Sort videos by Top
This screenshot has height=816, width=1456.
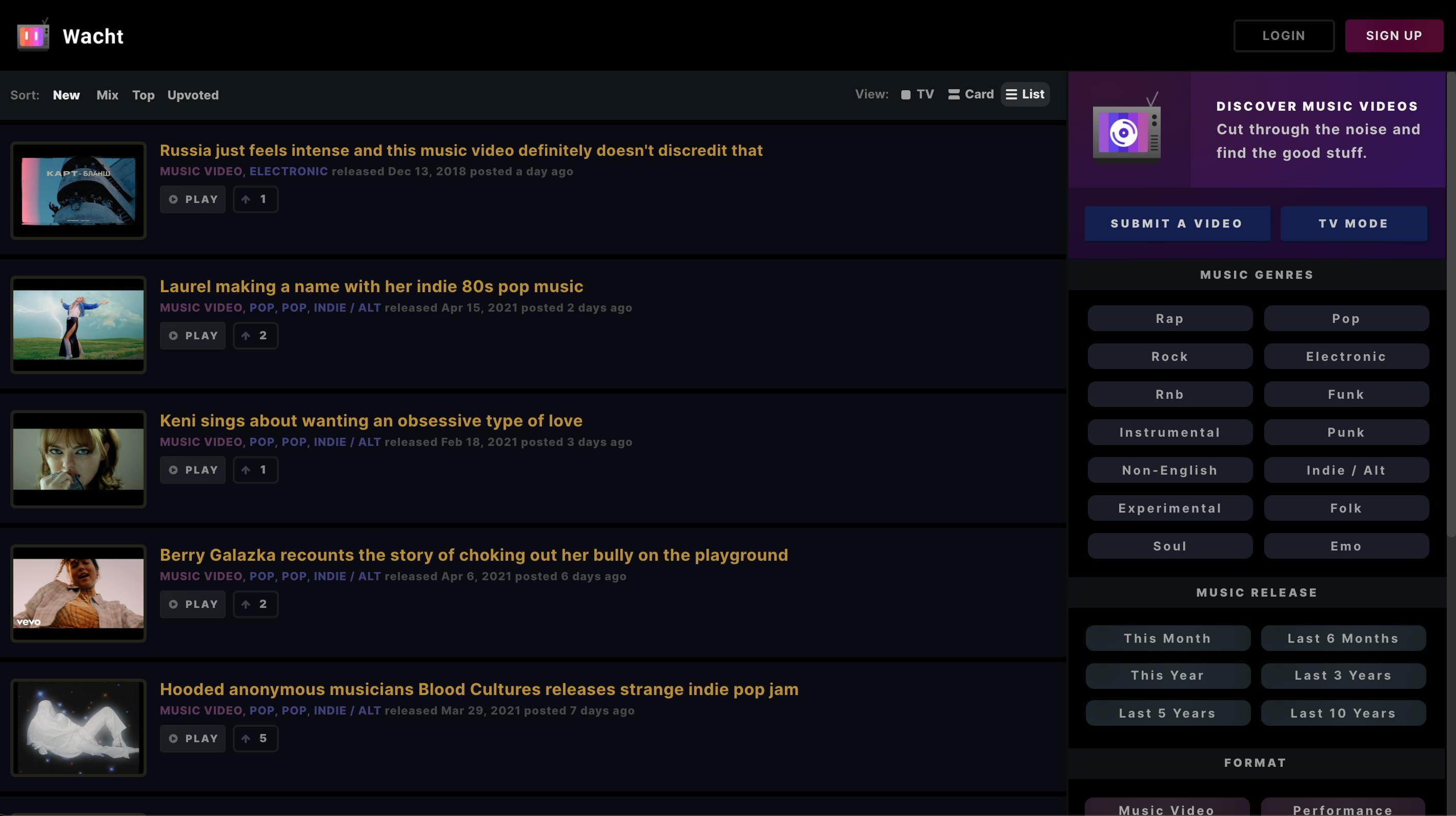tap(143, 95)
